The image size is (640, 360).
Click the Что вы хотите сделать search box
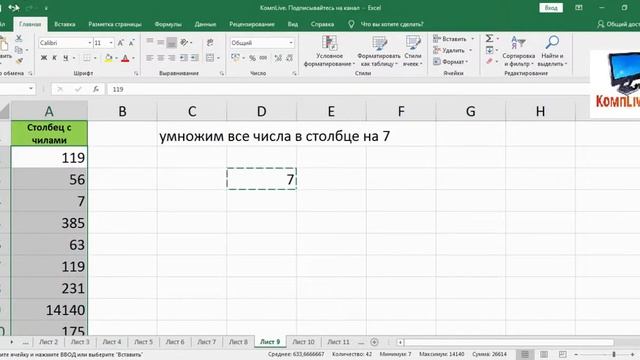click(x=391, y=24)
